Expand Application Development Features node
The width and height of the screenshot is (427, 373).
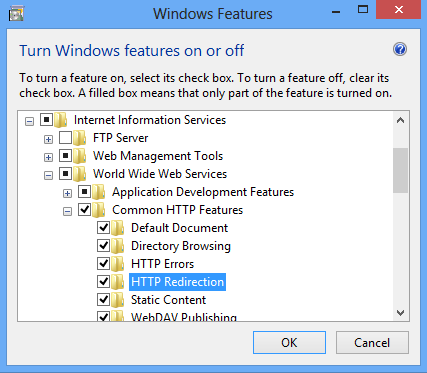click(x=67, y=193)
